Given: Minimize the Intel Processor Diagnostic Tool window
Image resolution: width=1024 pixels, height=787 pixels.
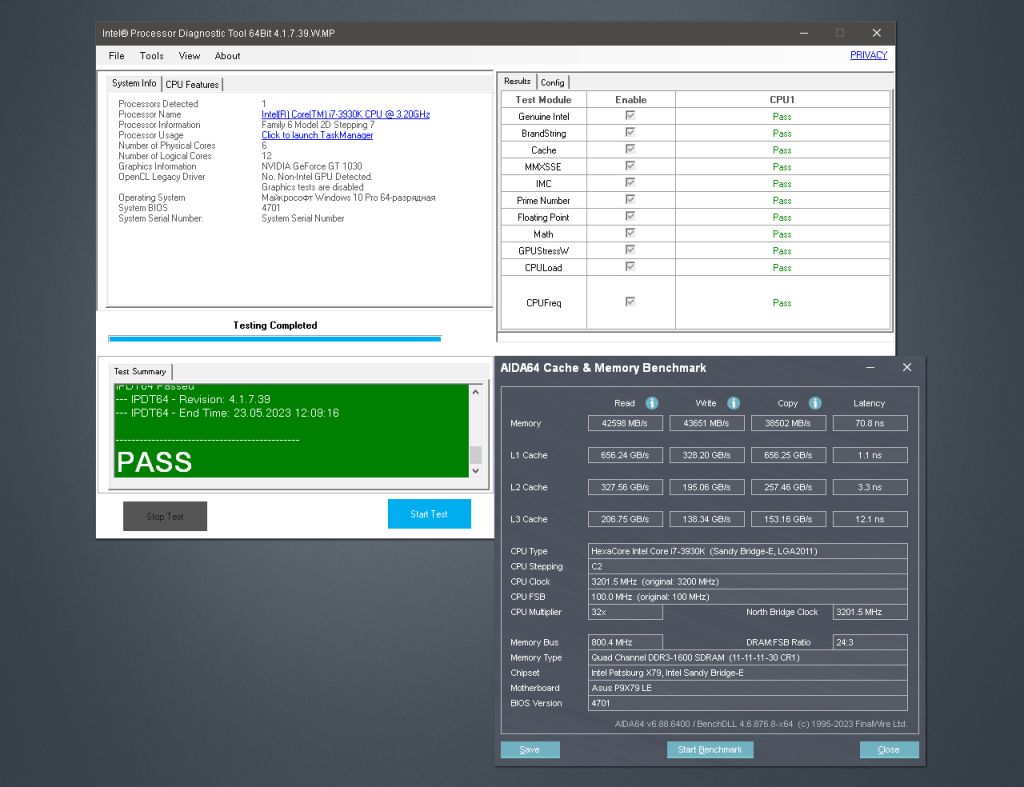Looking at the screenshot, I should 804,33.
